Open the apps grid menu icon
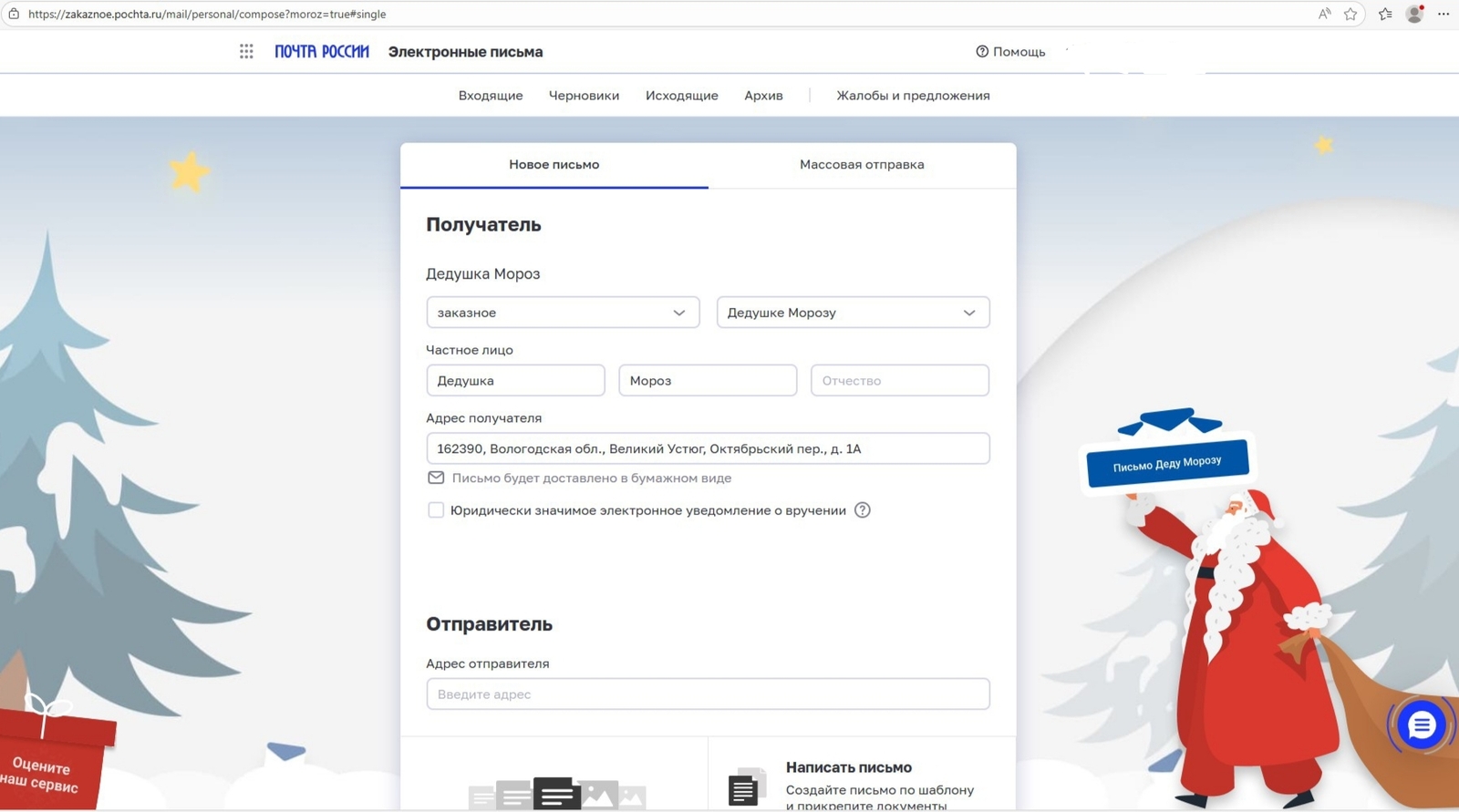This screenshot has height=812, width=1459. pos(246,52)
